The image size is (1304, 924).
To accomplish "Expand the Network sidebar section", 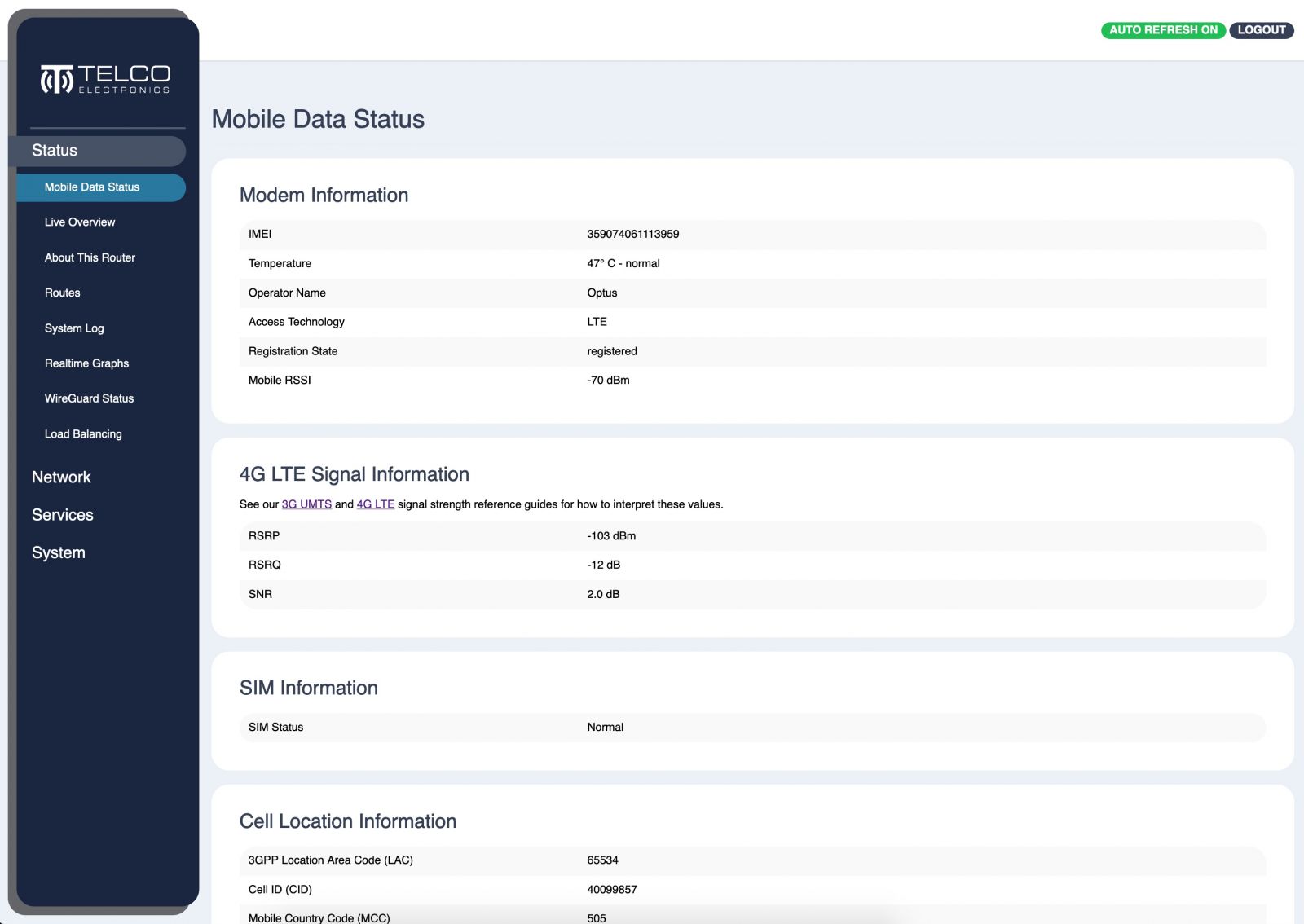I will click(61, 477).
